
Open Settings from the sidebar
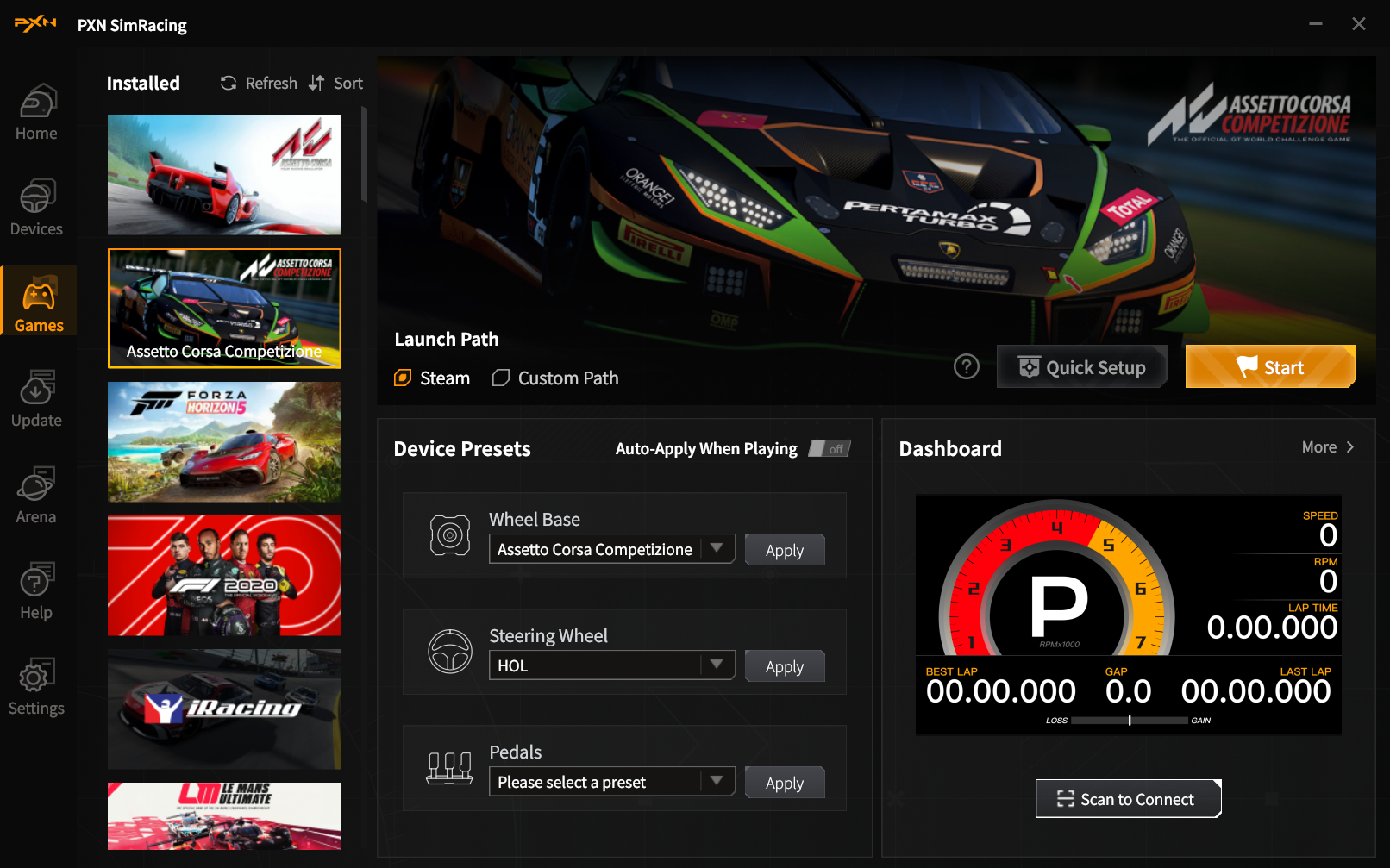point(36,688)
